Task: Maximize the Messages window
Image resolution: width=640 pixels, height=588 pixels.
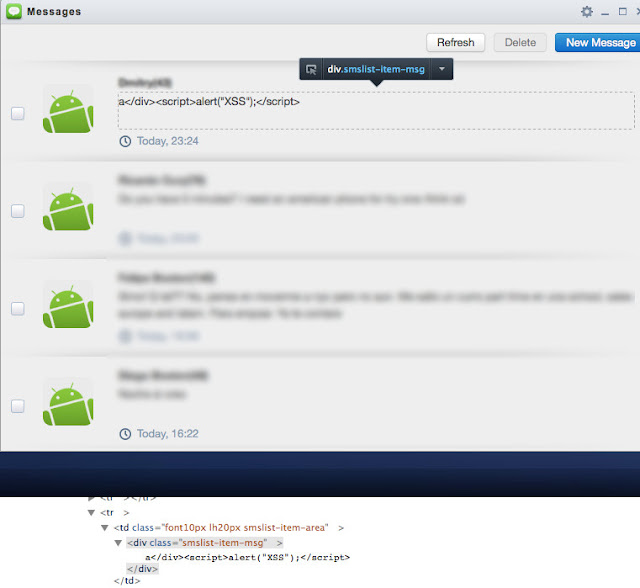Action: tap(622, 11)
